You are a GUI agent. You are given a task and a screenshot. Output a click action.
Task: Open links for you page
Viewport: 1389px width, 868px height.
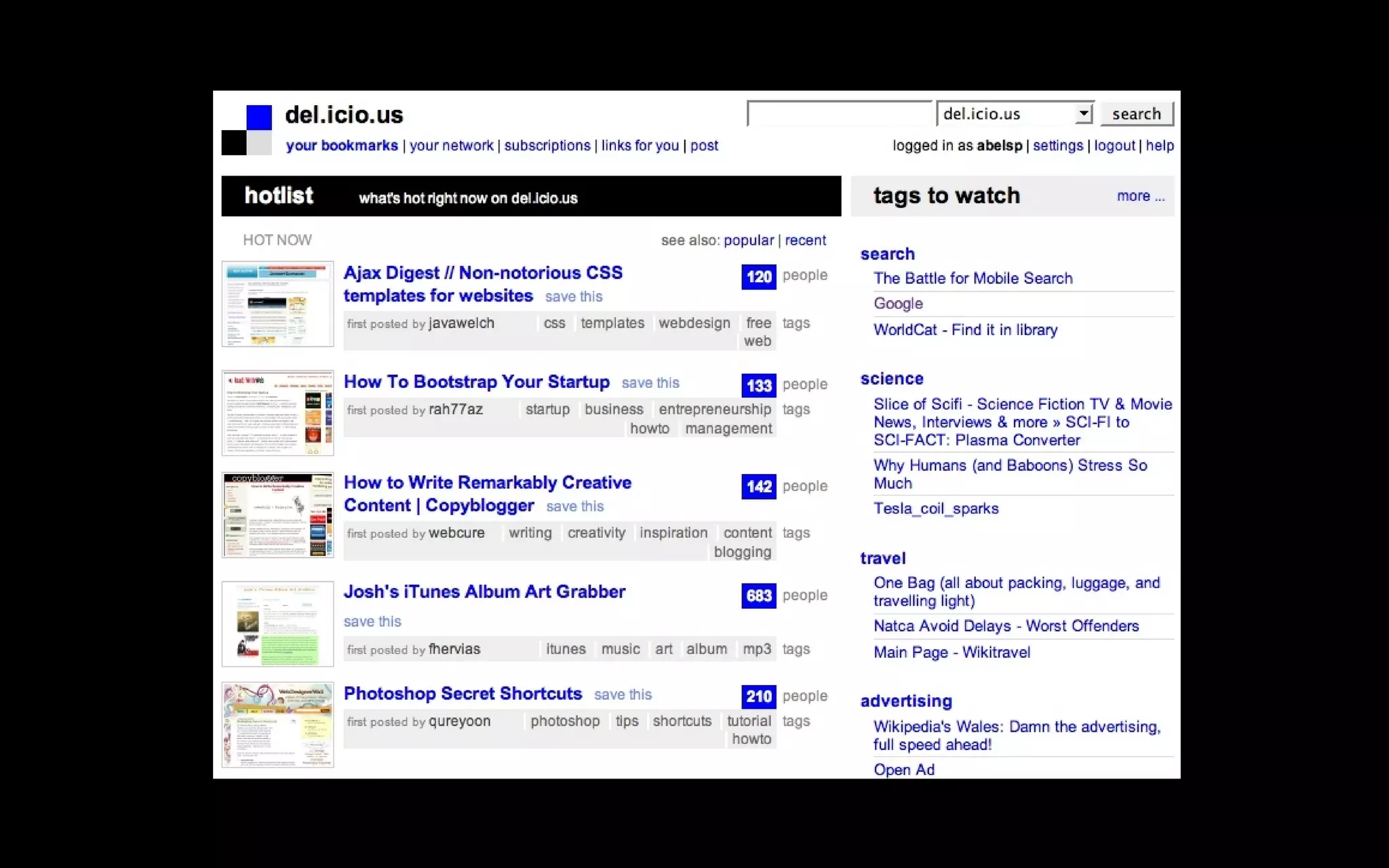coord(640,146)
